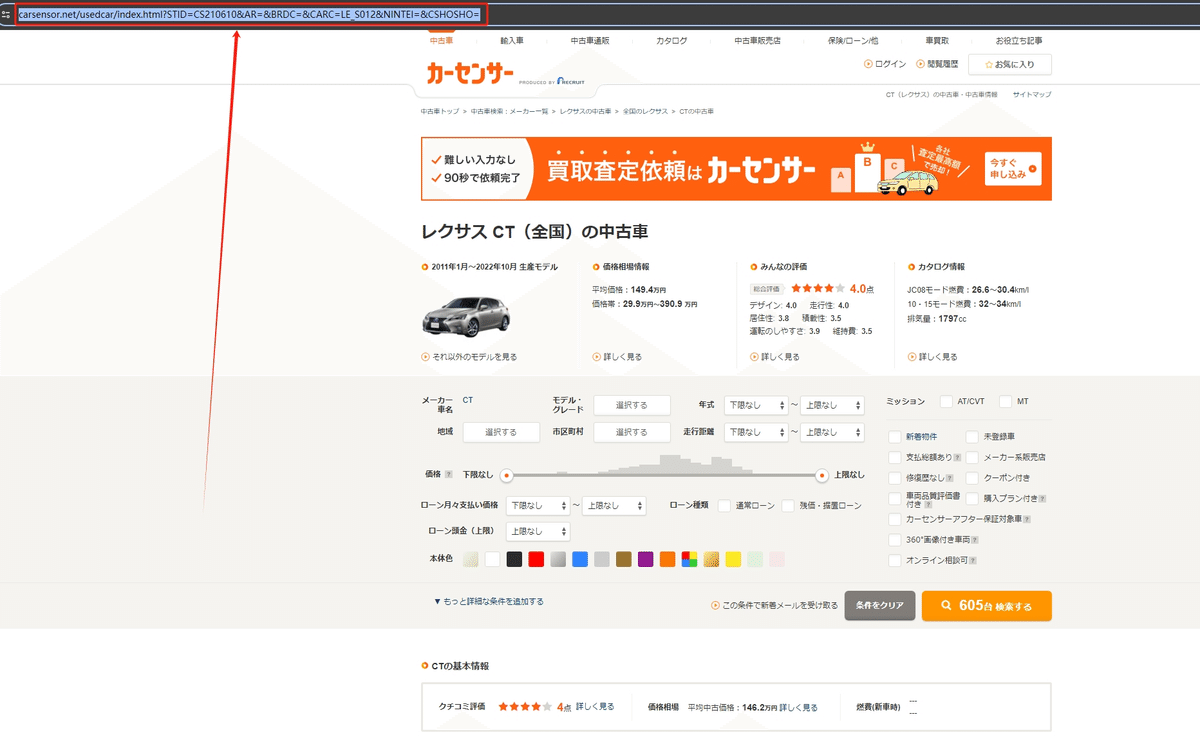
Task: Enable the 未登録車 checkbox
Action: click(x=973, y=437)
